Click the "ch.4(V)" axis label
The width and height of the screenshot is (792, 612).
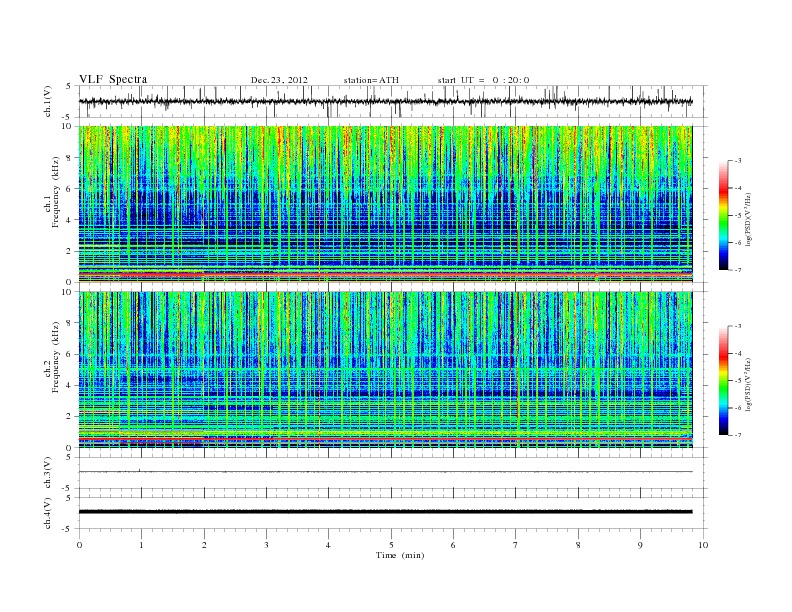48,513
